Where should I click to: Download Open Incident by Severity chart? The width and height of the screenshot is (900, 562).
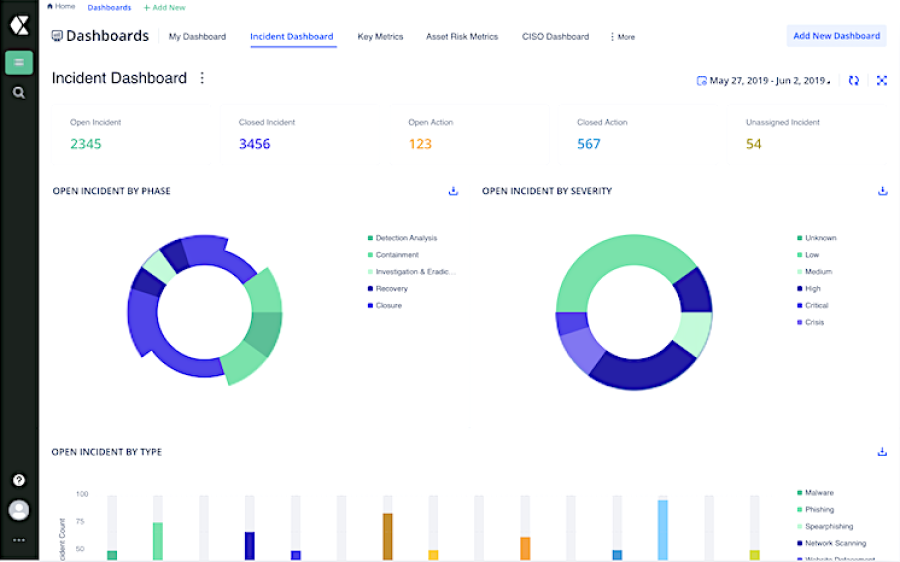[882, 191]
